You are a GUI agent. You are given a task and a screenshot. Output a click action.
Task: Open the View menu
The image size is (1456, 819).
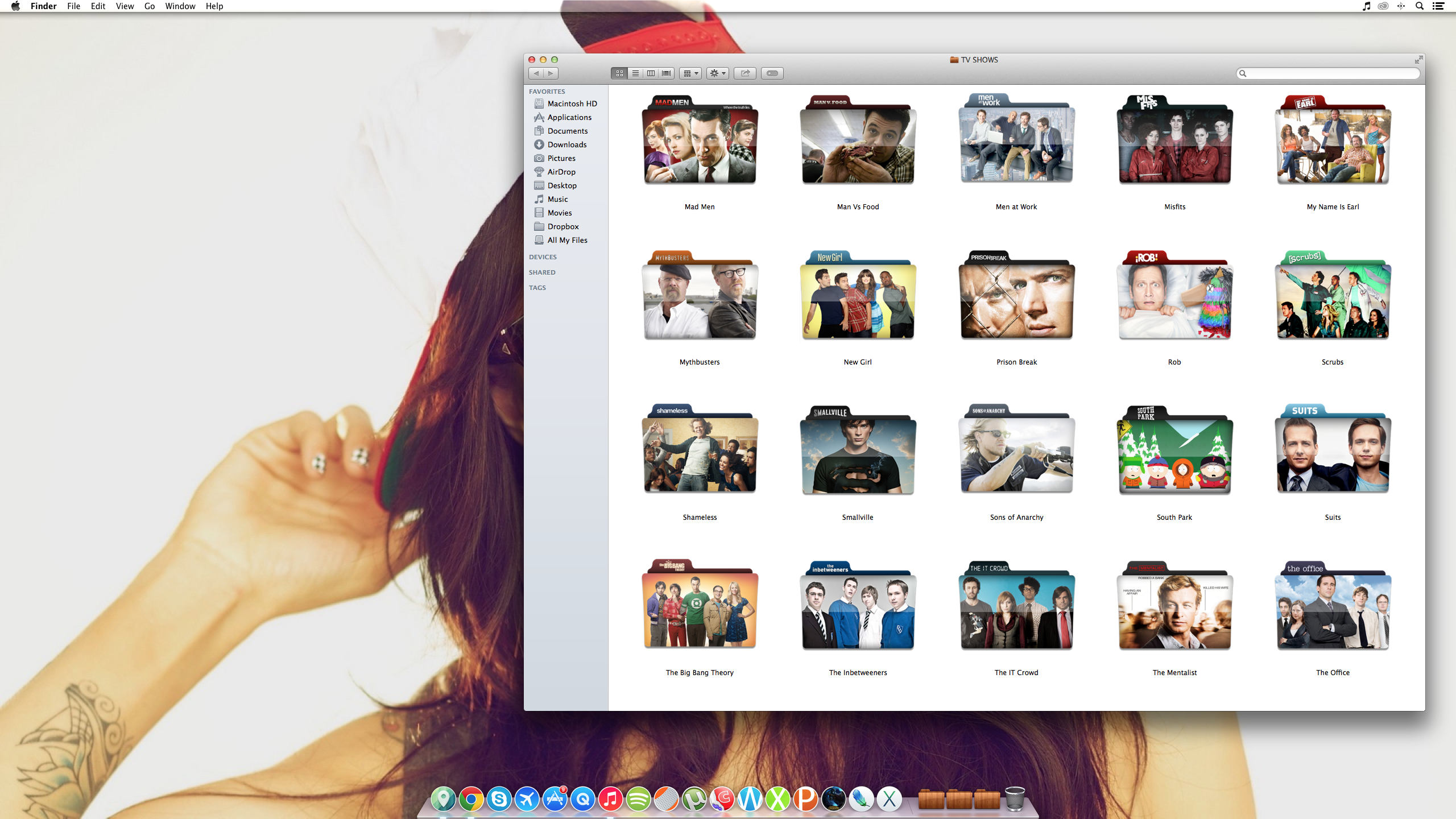[125, 6]
